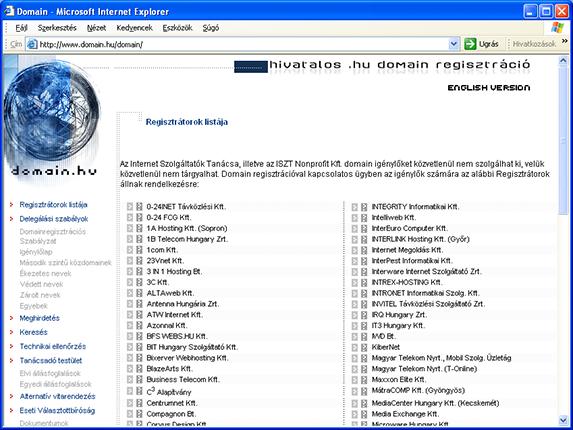The width and height of the screenshot is (573, 430).
Task: Click the green Ugrás go arrow button
Action: (x=470, y=44)
